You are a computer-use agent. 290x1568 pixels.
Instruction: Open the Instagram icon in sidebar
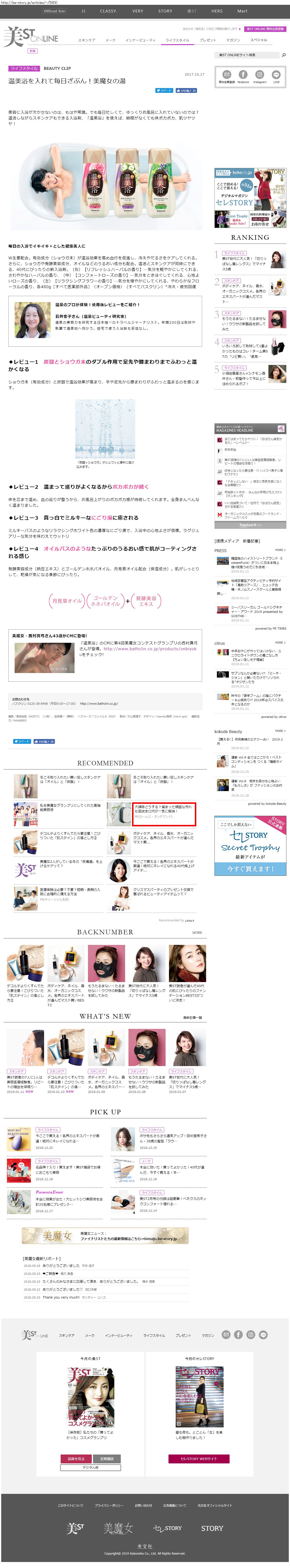pos(260,75)
